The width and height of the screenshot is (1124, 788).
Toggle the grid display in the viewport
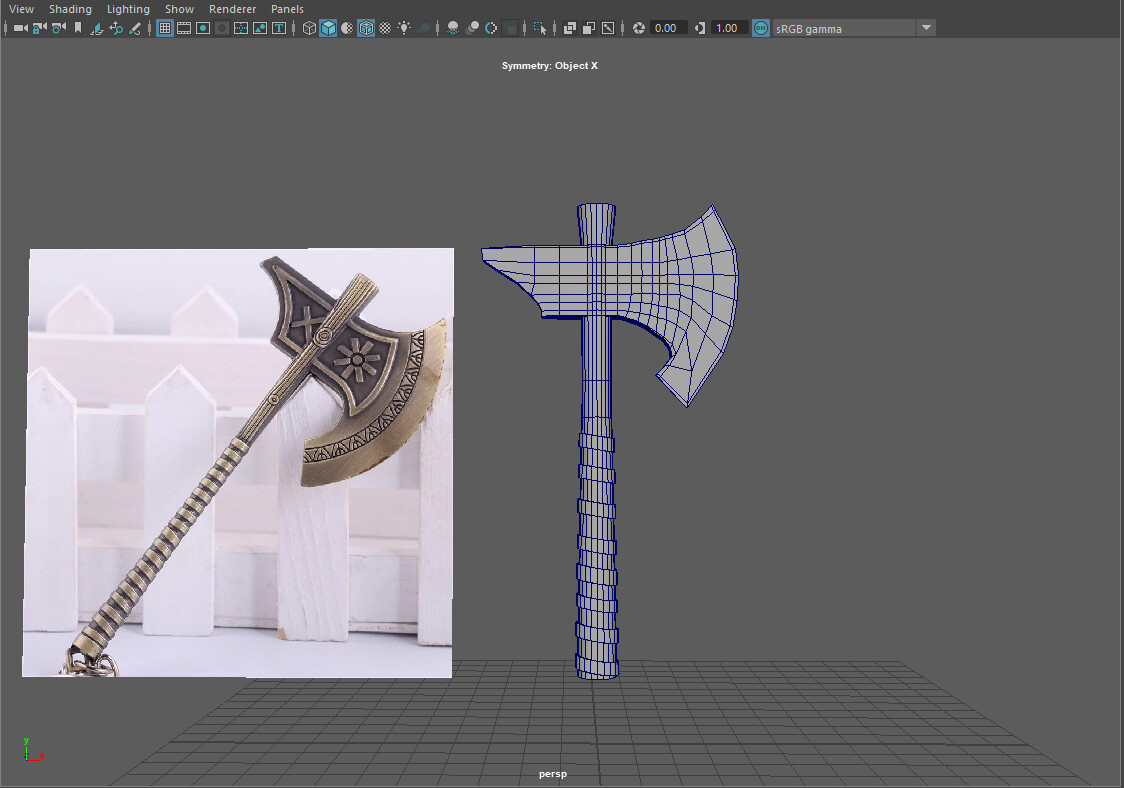pyautogui.click(x=165, y=28)
